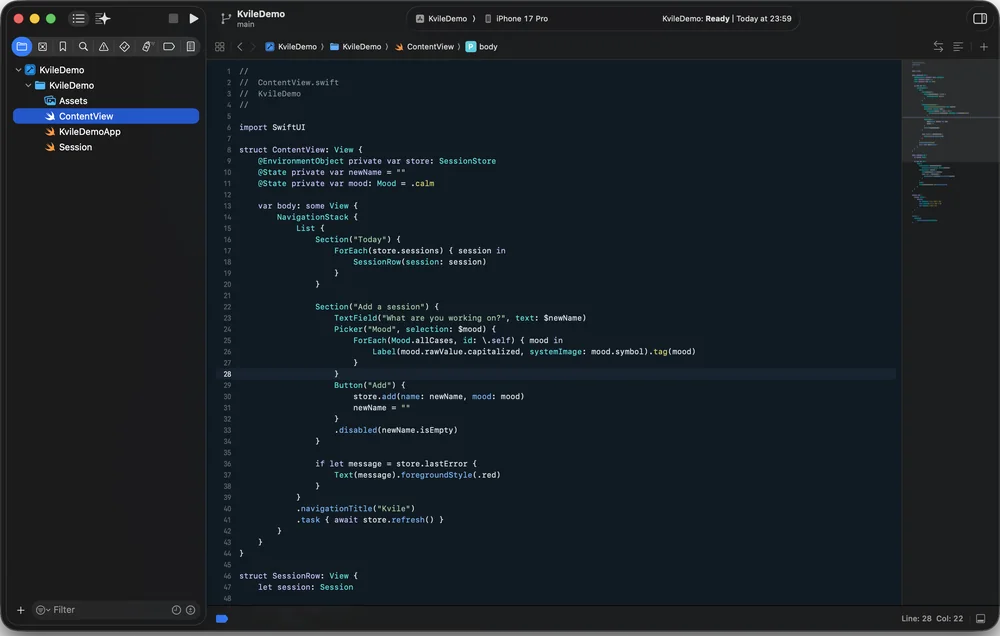Click the Stop button in toolbar
This screenshot has width=1000, height=636.
(x=173, y=18)
